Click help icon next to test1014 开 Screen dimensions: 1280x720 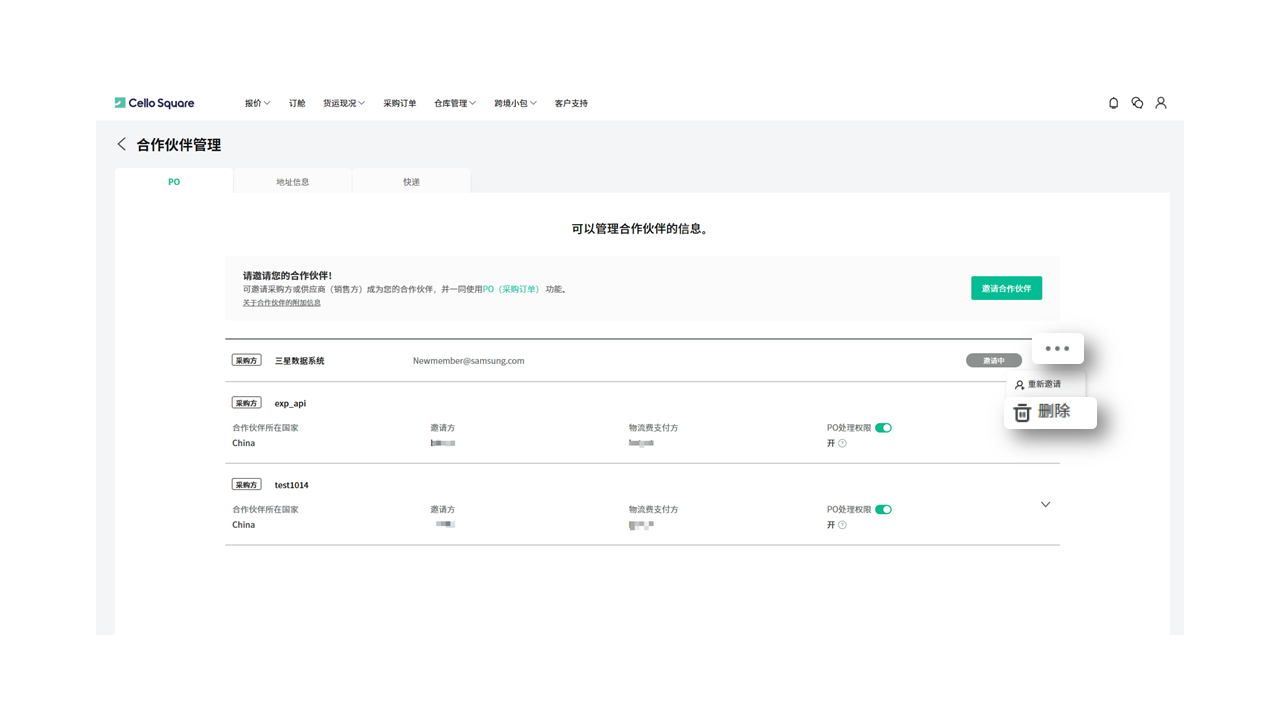pyautogui.click(x=842, y=525)
